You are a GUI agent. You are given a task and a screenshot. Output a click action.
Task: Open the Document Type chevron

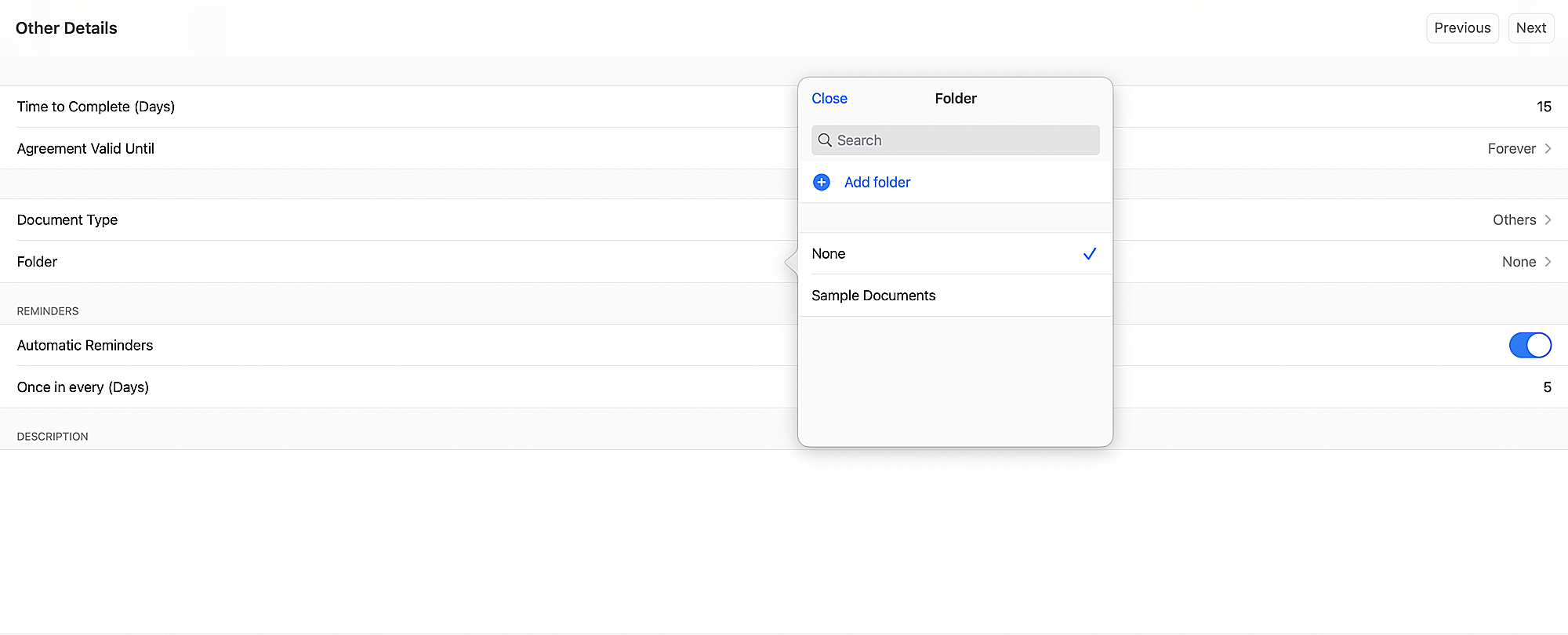1548,220
